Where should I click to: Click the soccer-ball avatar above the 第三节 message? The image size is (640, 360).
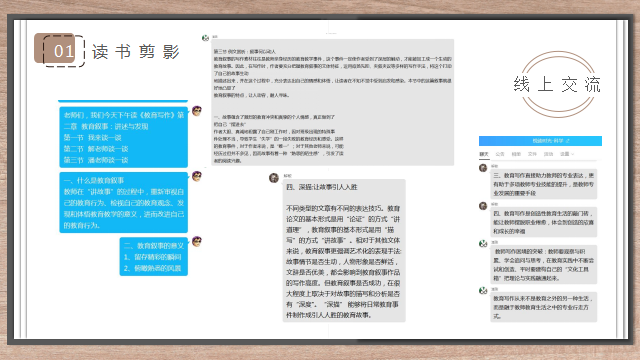point(205,38)
